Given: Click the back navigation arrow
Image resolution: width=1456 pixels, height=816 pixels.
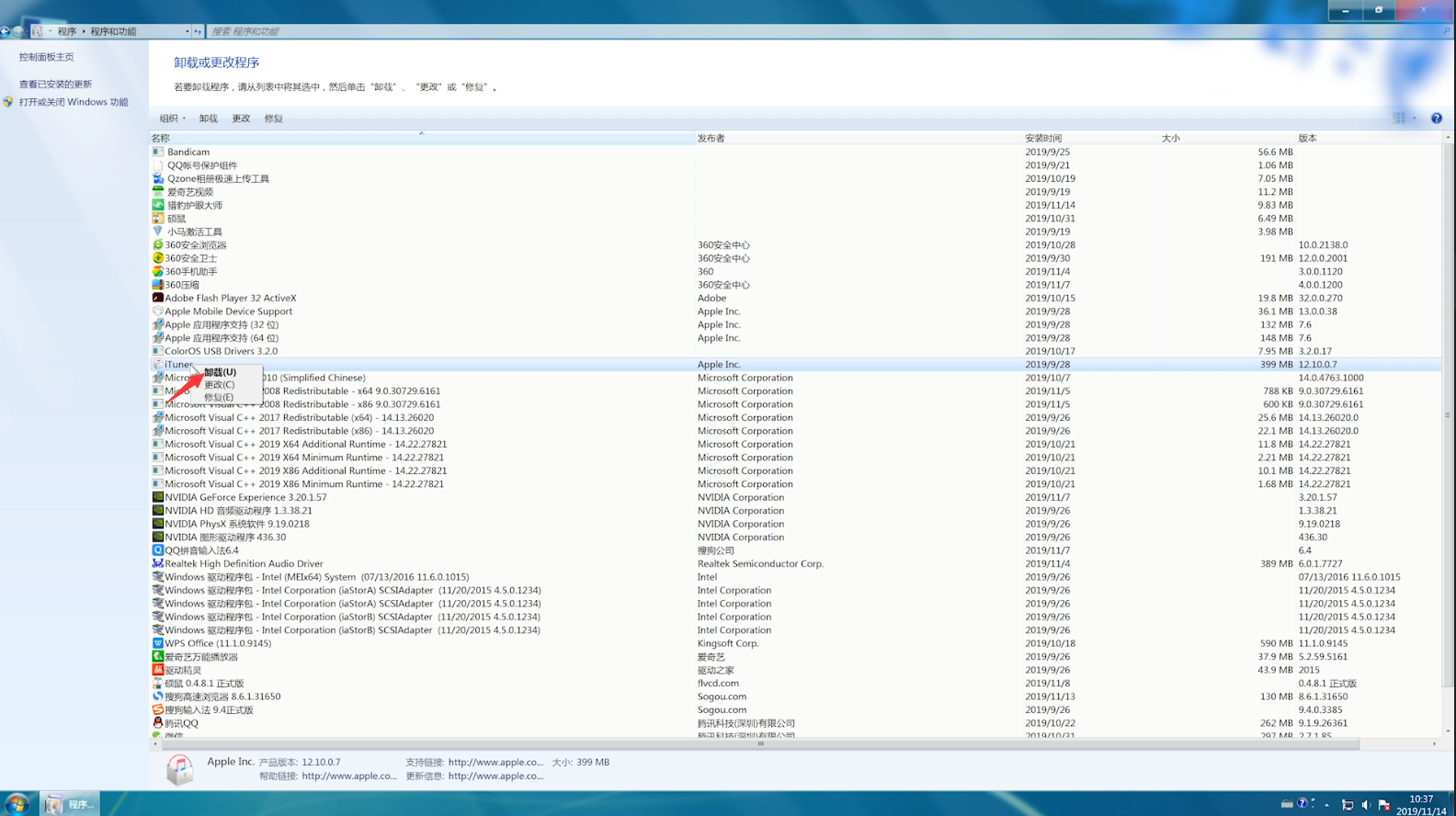Looking at the screenshot, I should click(5, 31).
